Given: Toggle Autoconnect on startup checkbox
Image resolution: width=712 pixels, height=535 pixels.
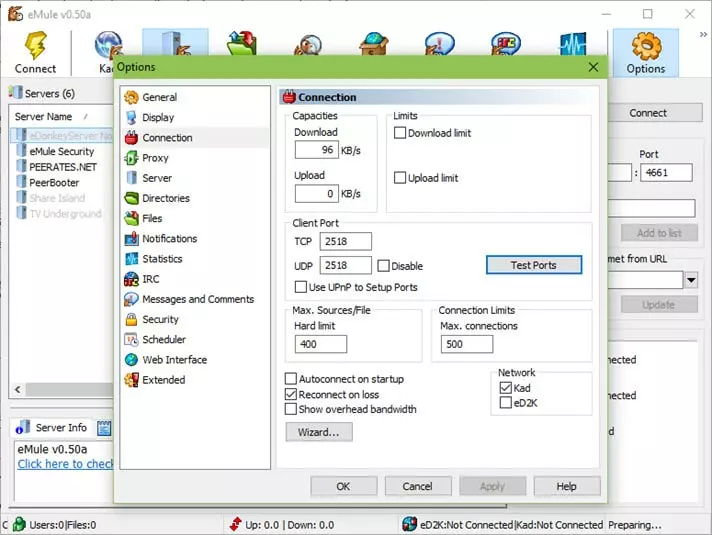Looking at the screenshot, I should pyautogui.click(x=291, y=379).
